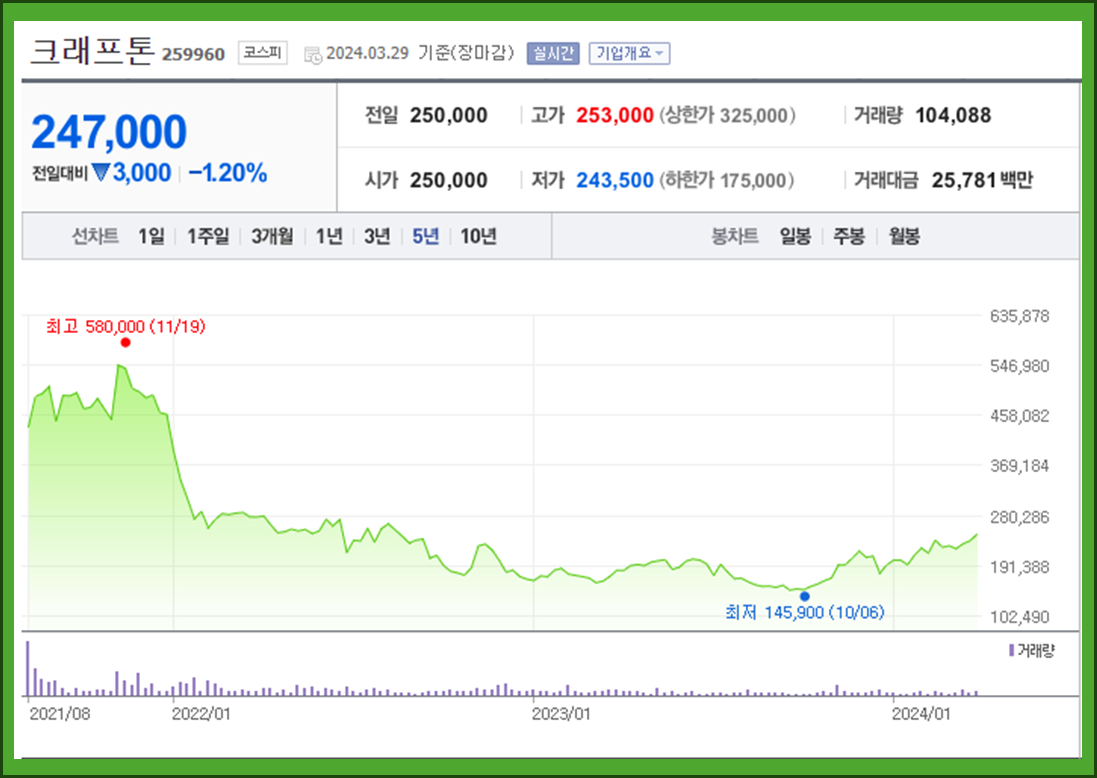Switch chart to 3개월 period
Viewport: 1097px width, 778px height.
click(272, 236)
